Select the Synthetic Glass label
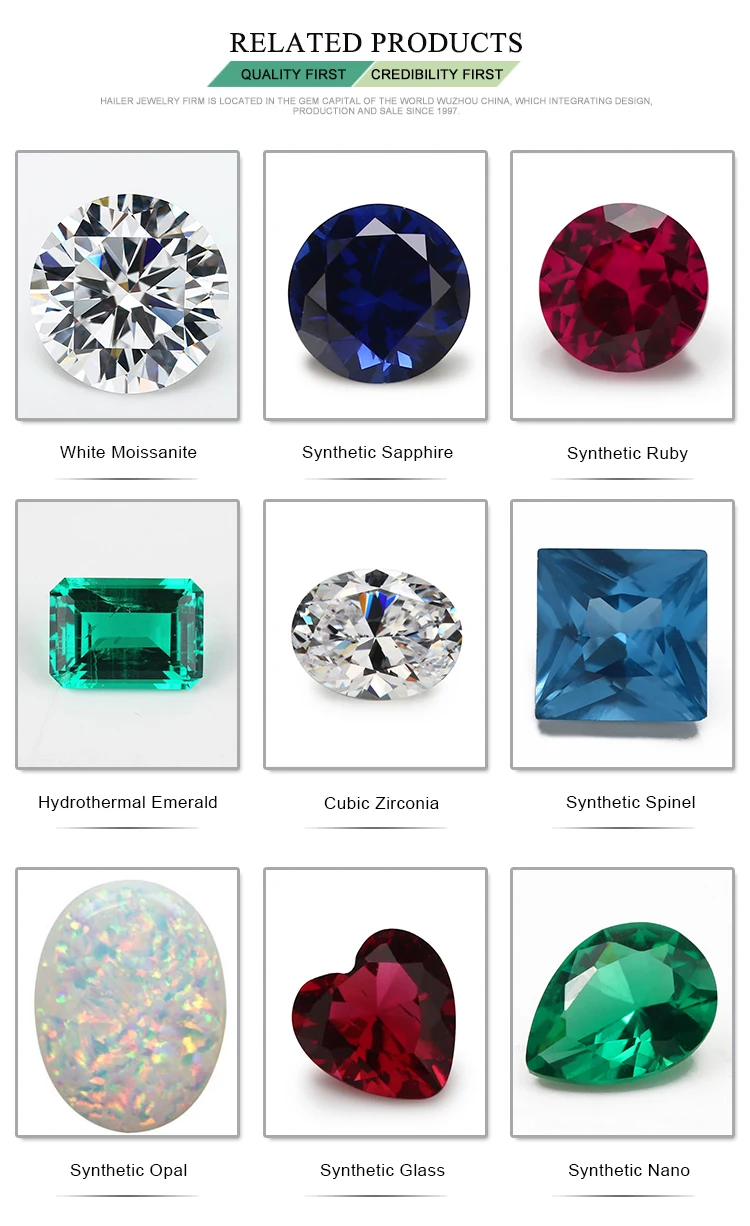This screenshot has width=750, height=1226. (x=382, y=1171)
